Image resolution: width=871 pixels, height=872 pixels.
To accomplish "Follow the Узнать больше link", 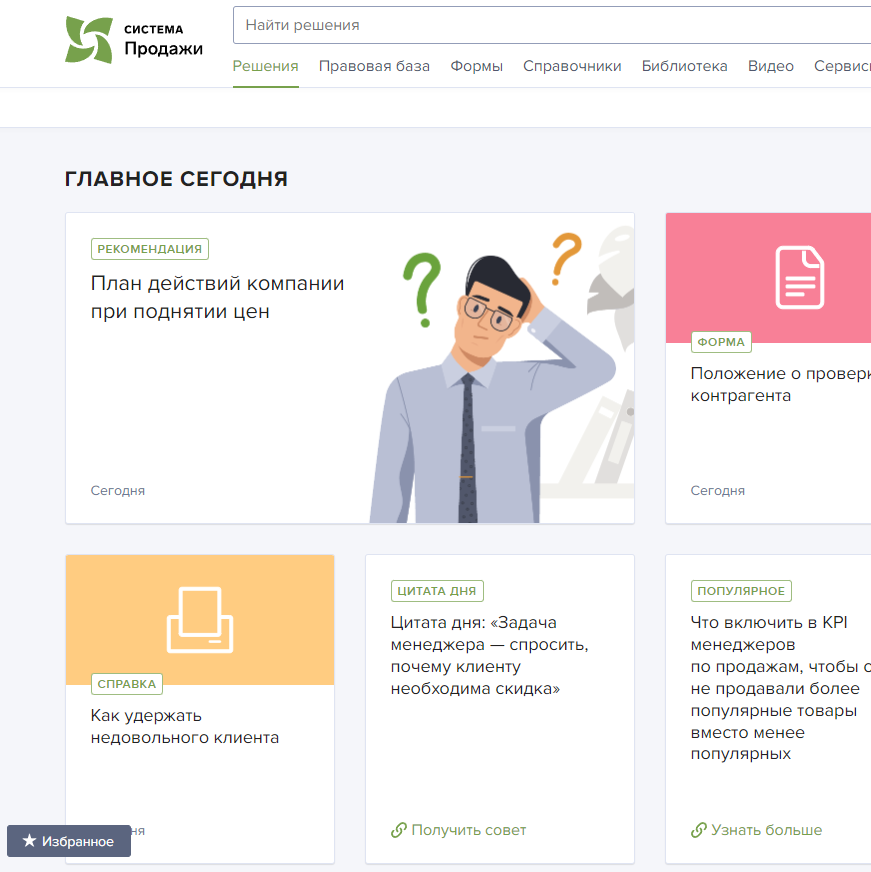I will [x=766, y=830].
